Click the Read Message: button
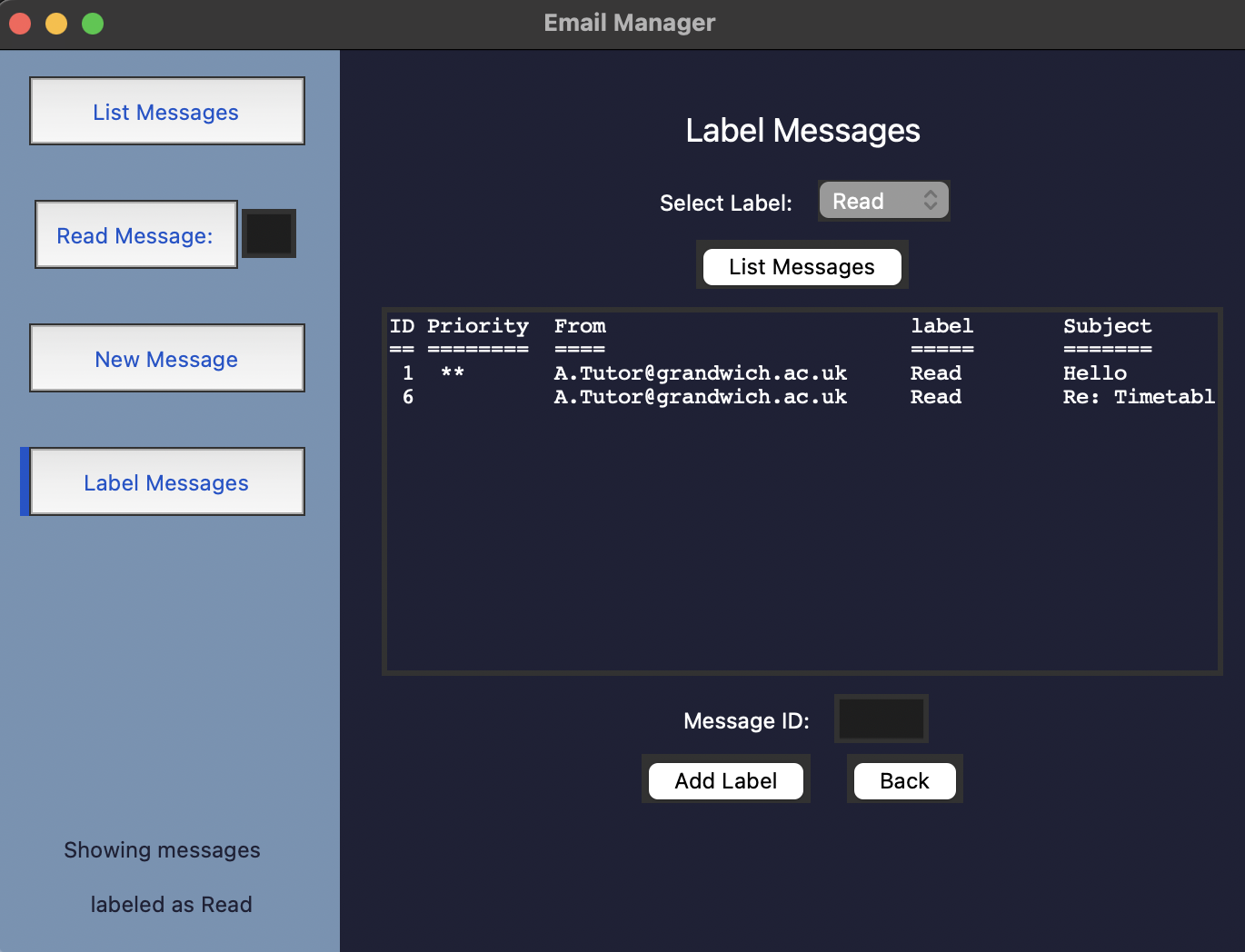Screen dimensions: 1245x952 [x=136, y=234]
